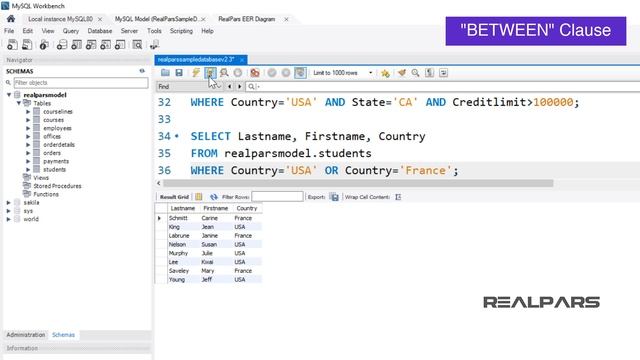Open the inspector for the selected object
The width and height of the screenshot is (640, 360).
[x=44, y=44]
